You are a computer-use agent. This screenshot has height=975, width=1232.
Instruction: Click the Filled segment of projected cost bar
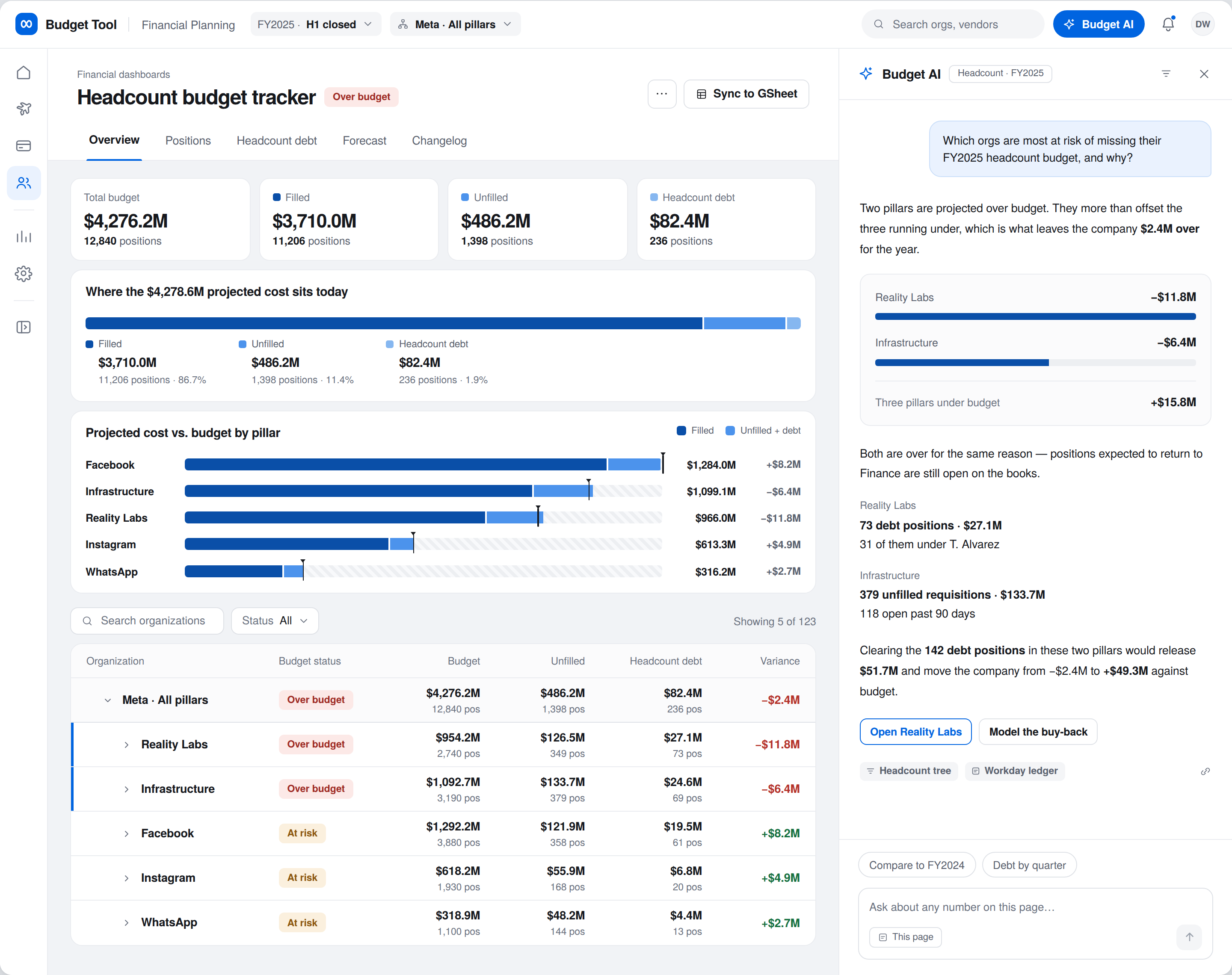(x=394, y=323)
